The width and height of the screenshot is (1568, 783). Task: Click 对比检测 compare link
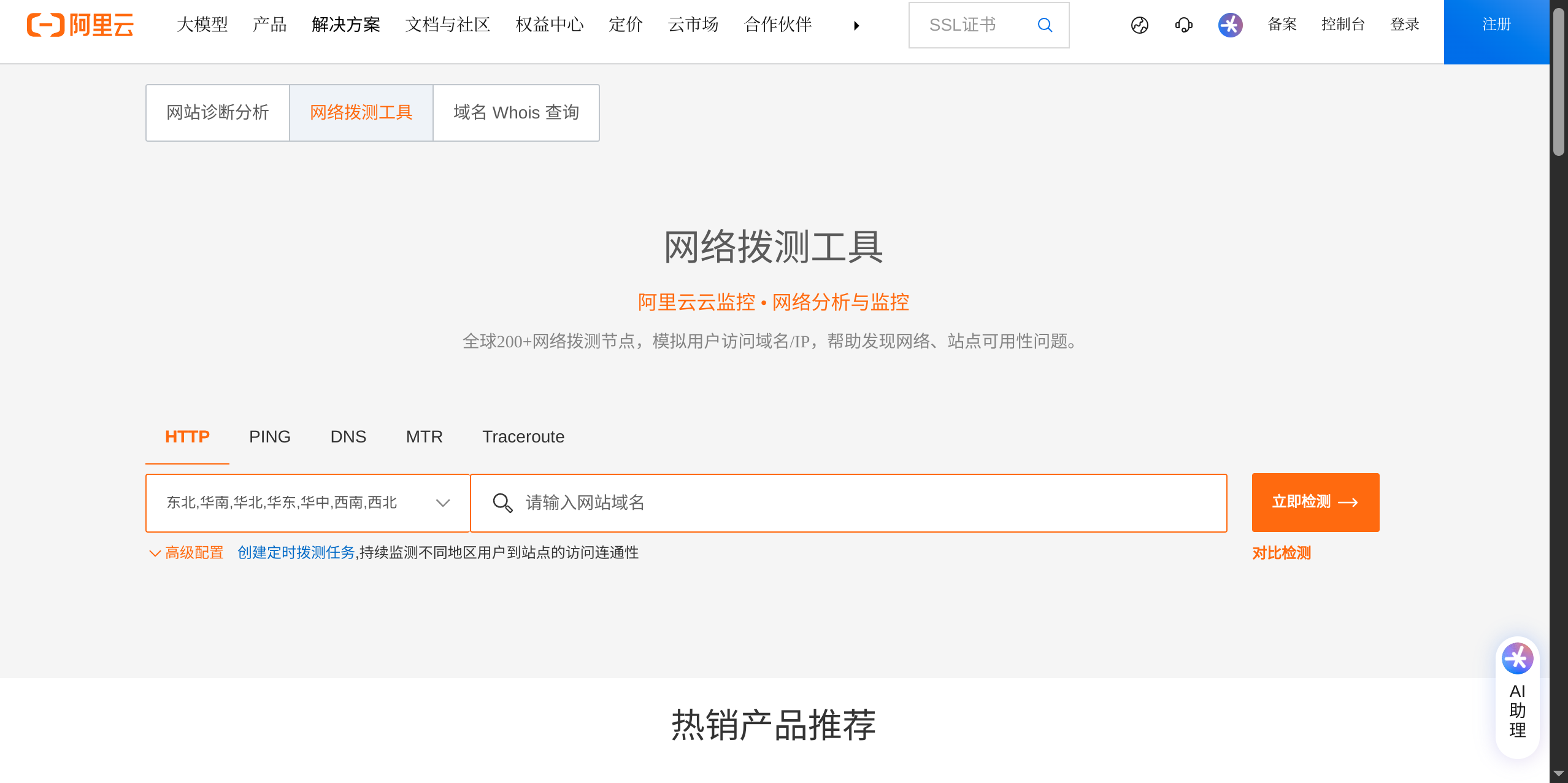coord(1281,553)
